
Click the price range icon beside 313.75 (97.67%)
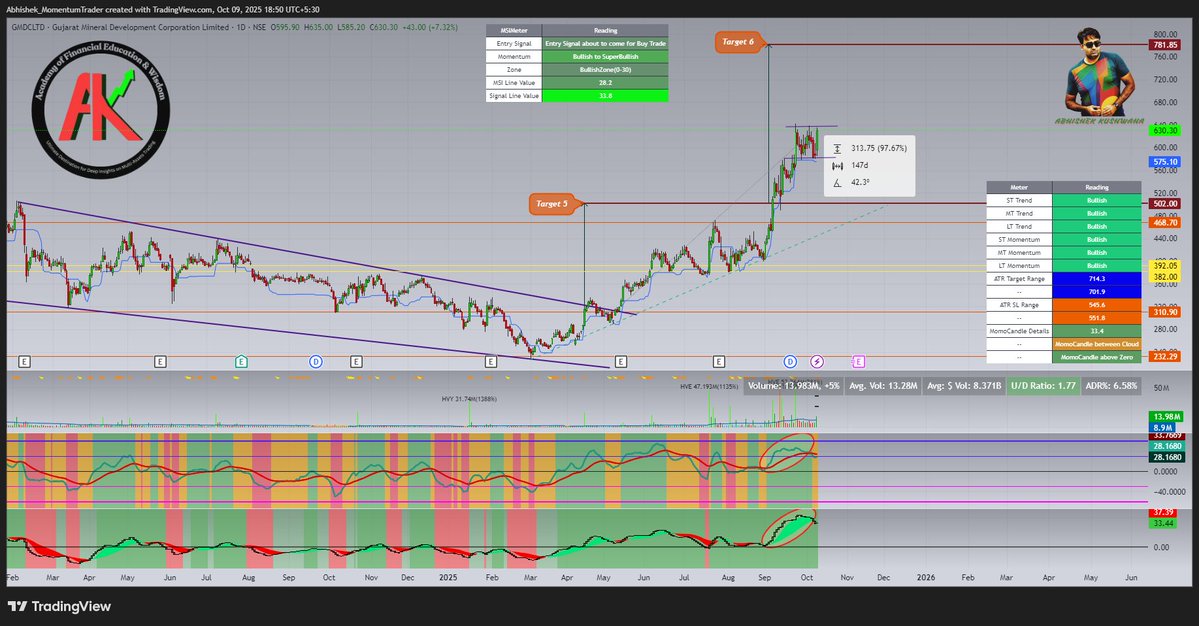tap(837, 148)
